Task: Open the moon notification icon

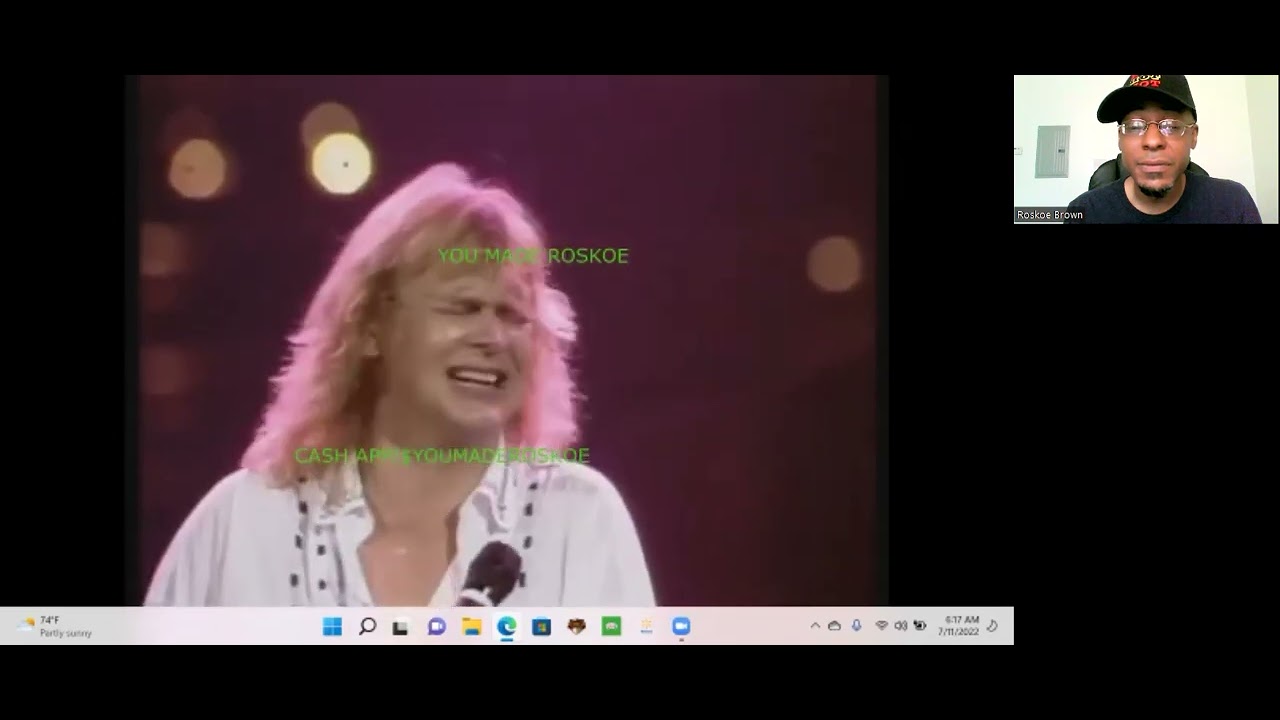Action: coord(992,626)
